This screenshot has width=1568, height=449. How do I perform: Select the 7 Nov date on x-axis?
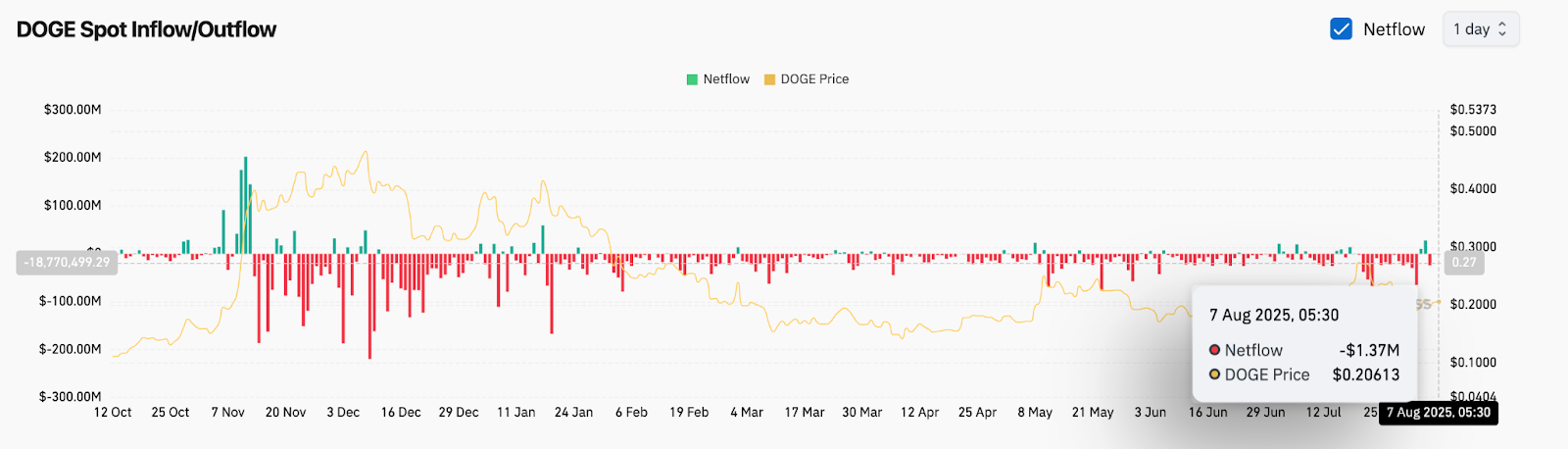227,413
